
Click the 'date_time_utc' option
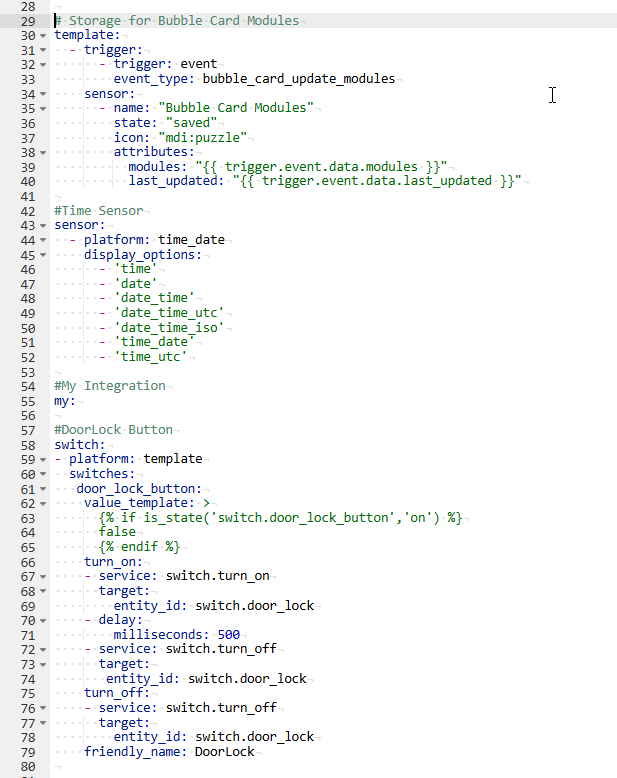coord(169,313)
